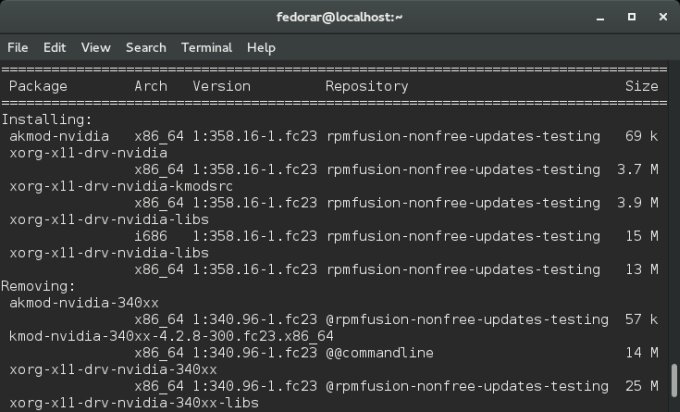Viewport: 680px width, 412px height.
Task: Open the View menu
Action: click(x=96, y=47)
